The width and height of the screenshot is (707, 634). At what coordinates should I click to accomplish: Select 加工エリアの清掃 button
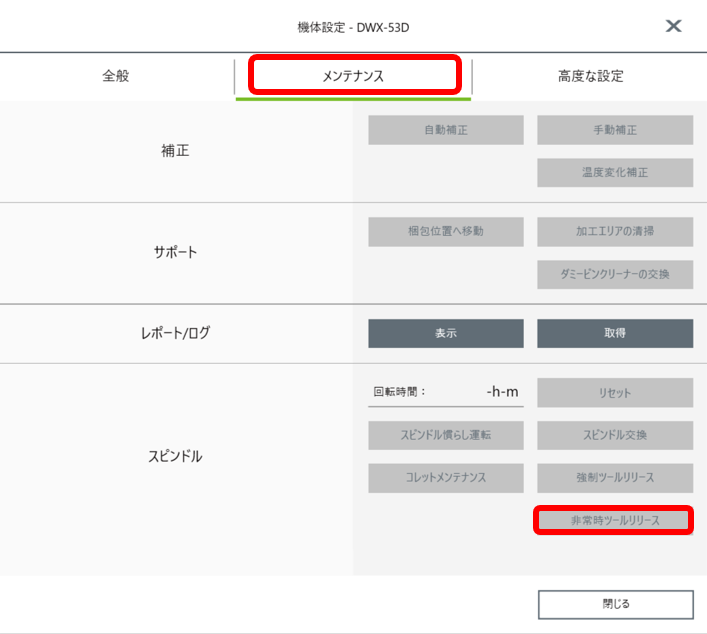pyautogui.click(x=615, y=232)
